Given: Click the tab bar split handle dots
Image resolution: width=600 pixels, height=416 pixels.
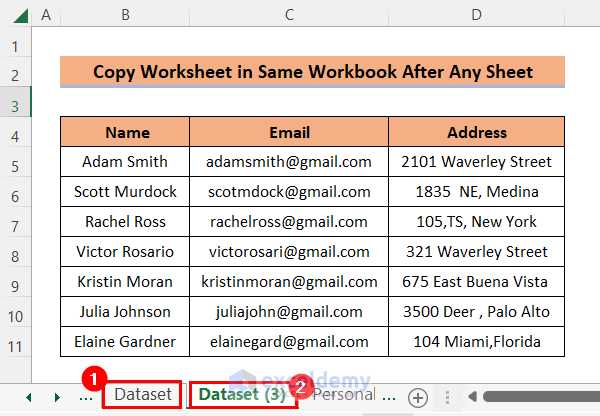Looking at the screenshot, I should (x=447, y=397).
